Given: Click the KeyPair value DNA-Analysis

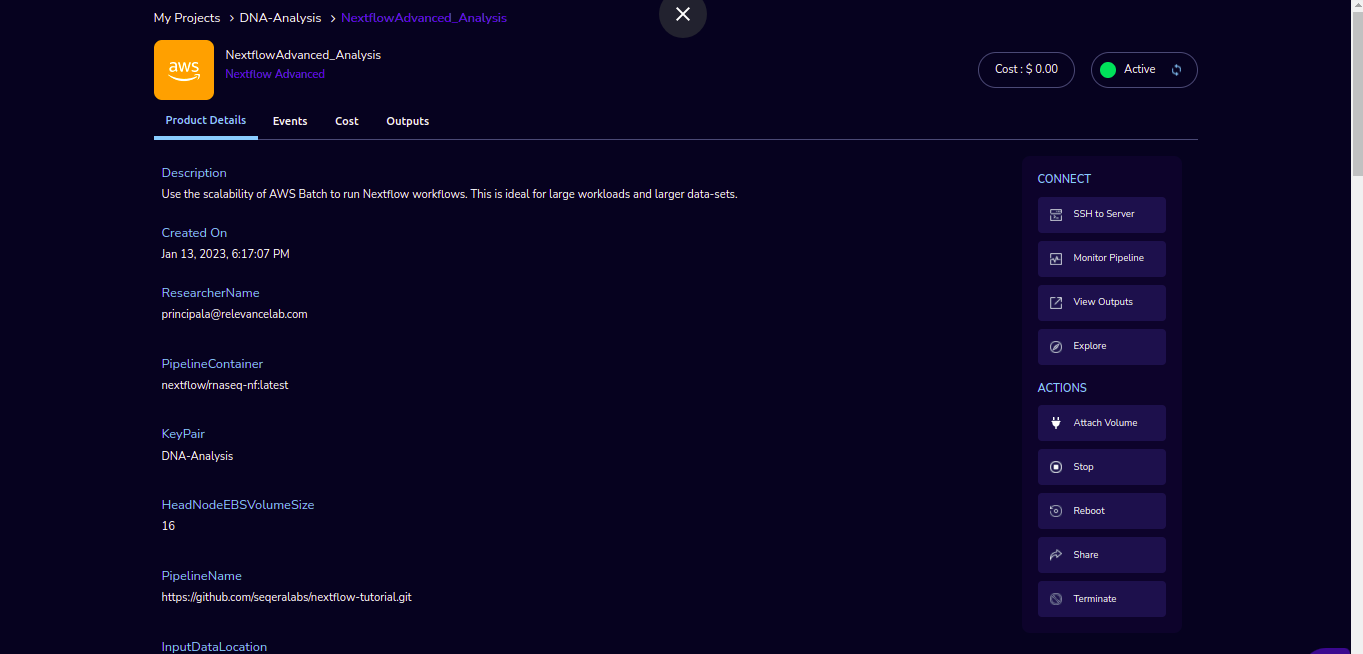Looking at the screenshot, I should pyautogui.click(x=197, y=456).
